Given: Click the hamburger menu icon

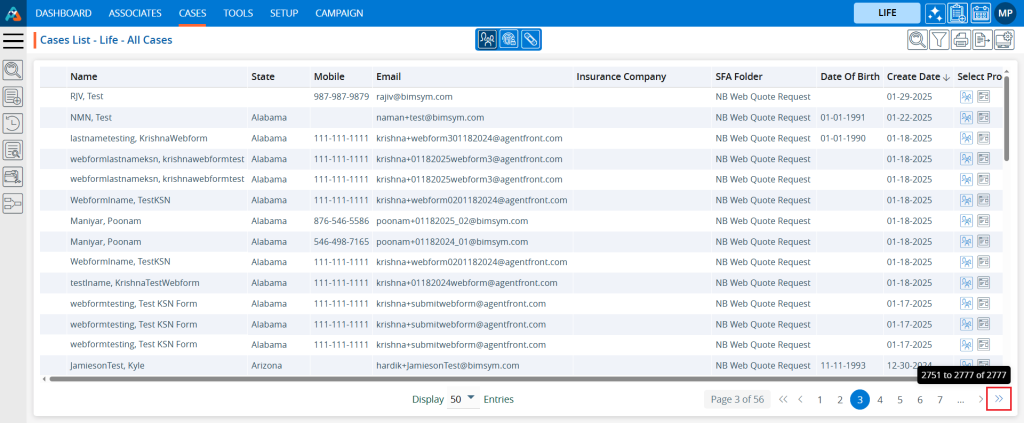Looking at the screenshot, I should (13, 40).
